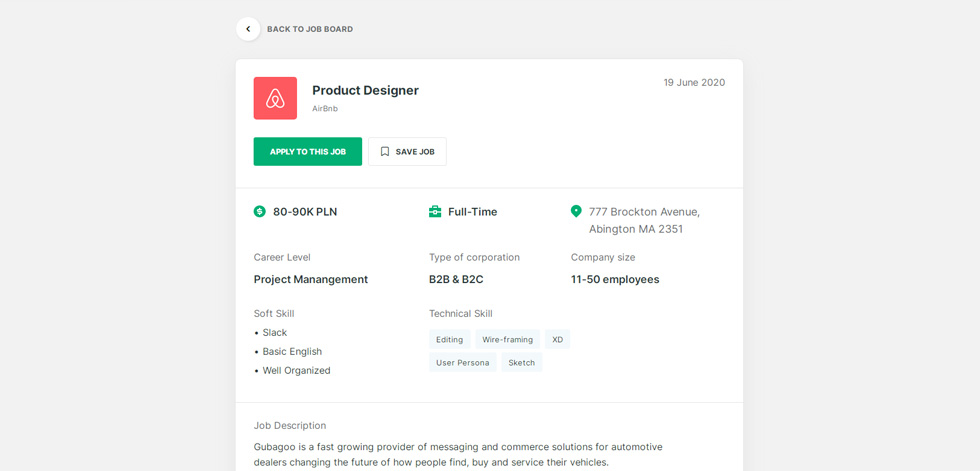Select the Wire-framing skill tag

click(x=508, y=340)
